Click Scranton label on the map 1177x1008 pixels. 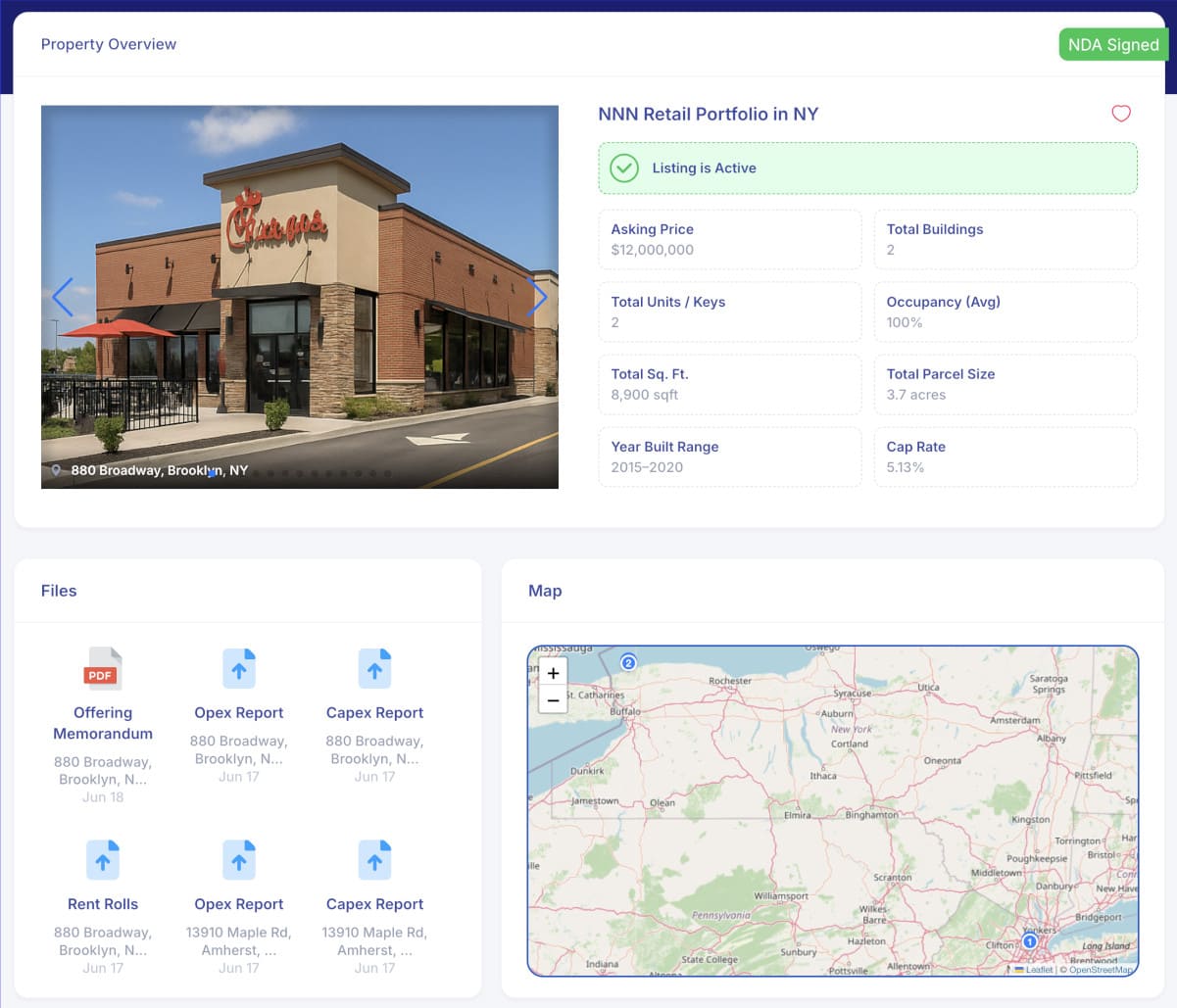pyautogui.click(x=893, y=878)
